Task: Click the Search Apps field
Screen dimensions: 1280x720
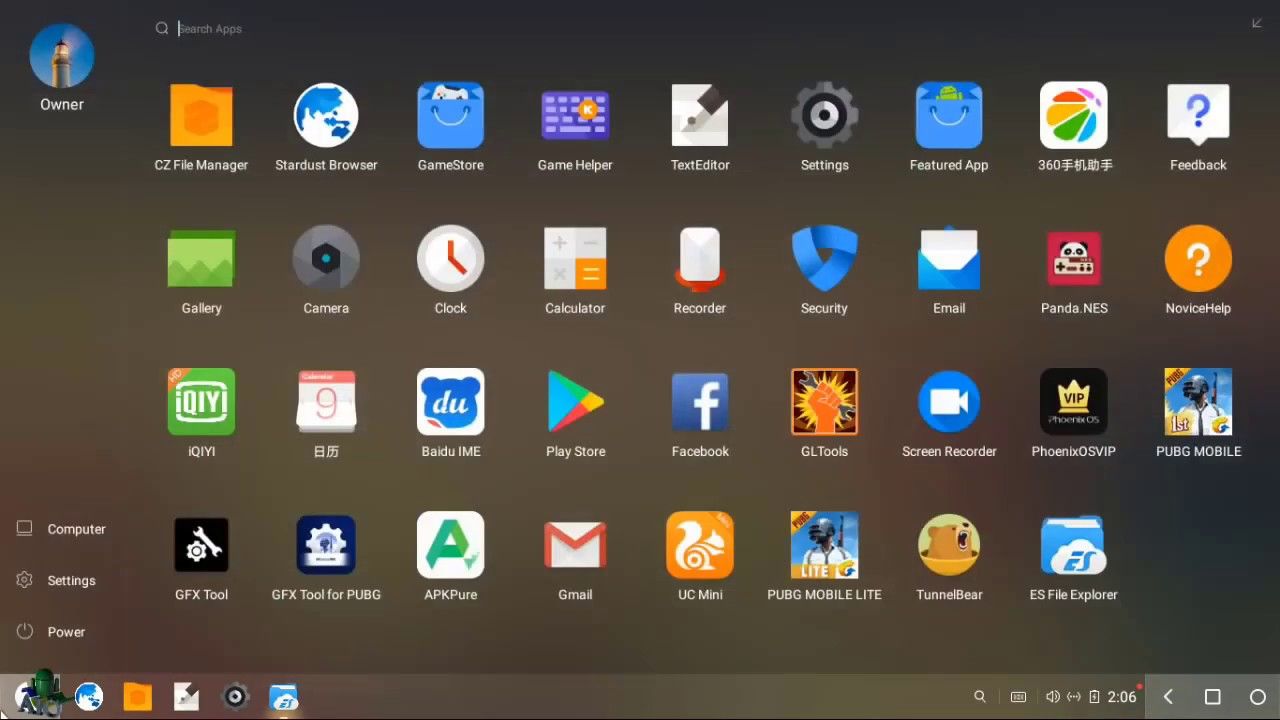Action: click(300, 29)
